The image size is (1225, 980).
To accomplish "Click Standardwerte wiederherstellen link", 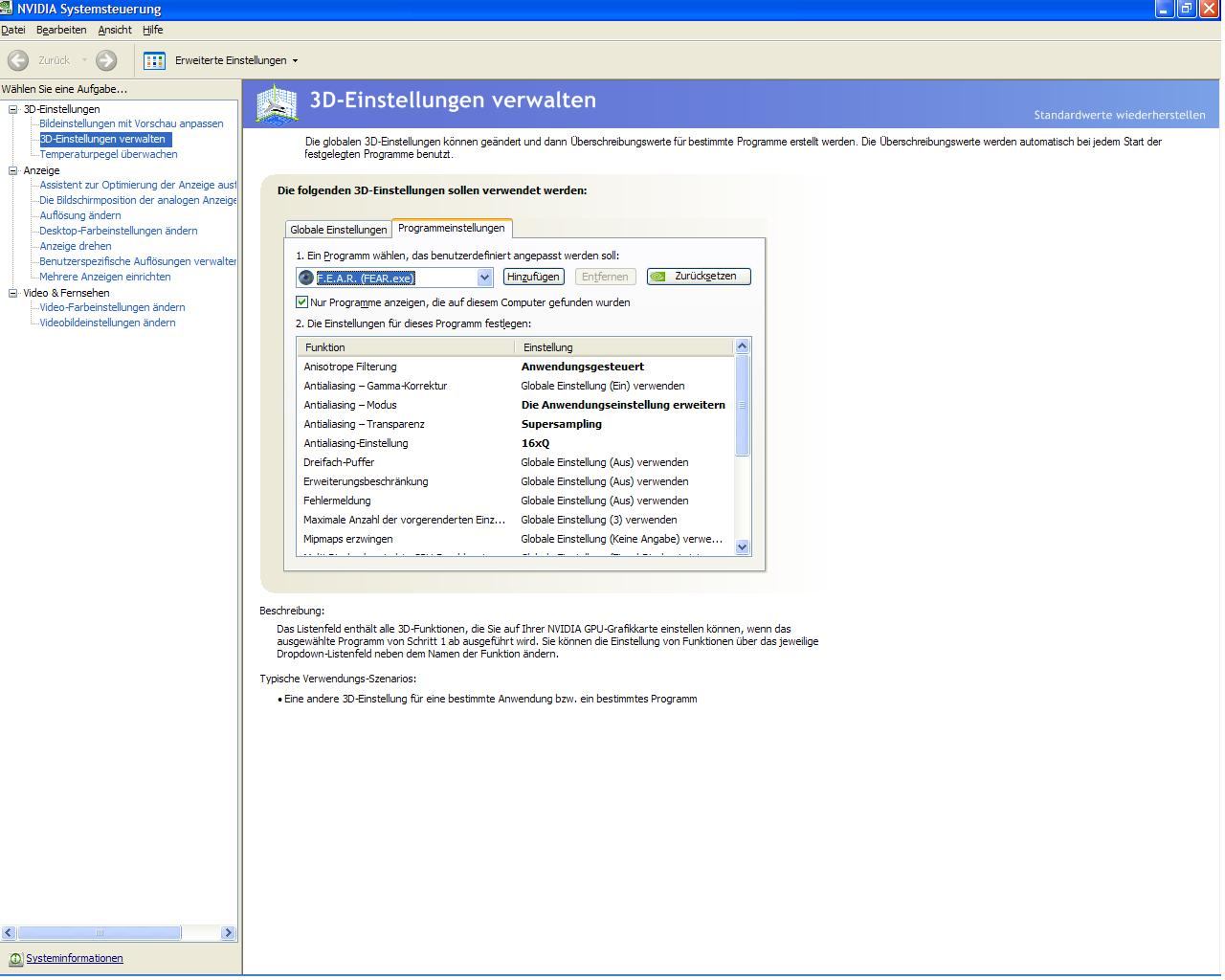I will [x=1120, y=115].
